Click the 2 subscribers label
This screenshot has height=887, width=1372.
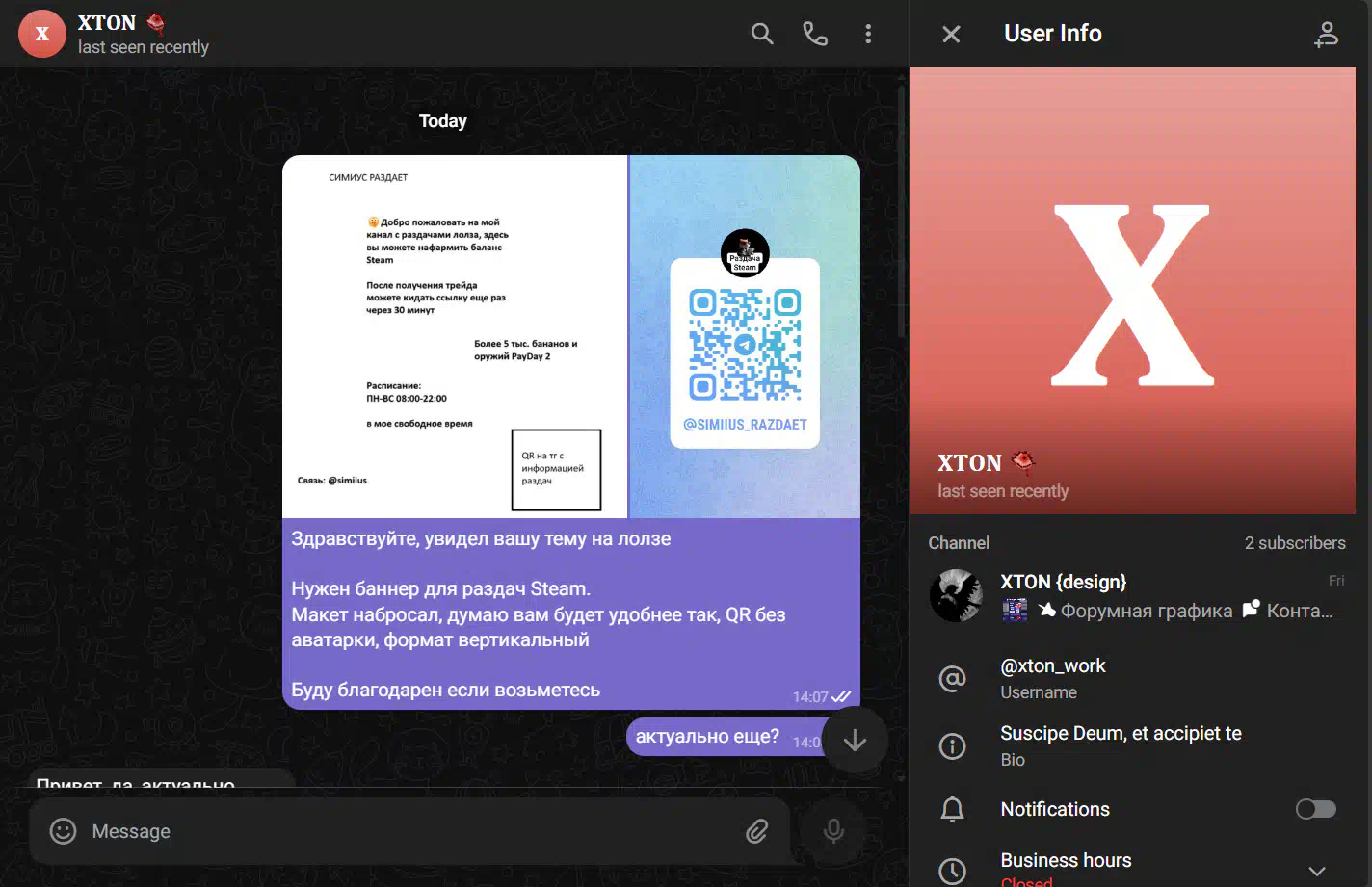(x=1295, y=543)
